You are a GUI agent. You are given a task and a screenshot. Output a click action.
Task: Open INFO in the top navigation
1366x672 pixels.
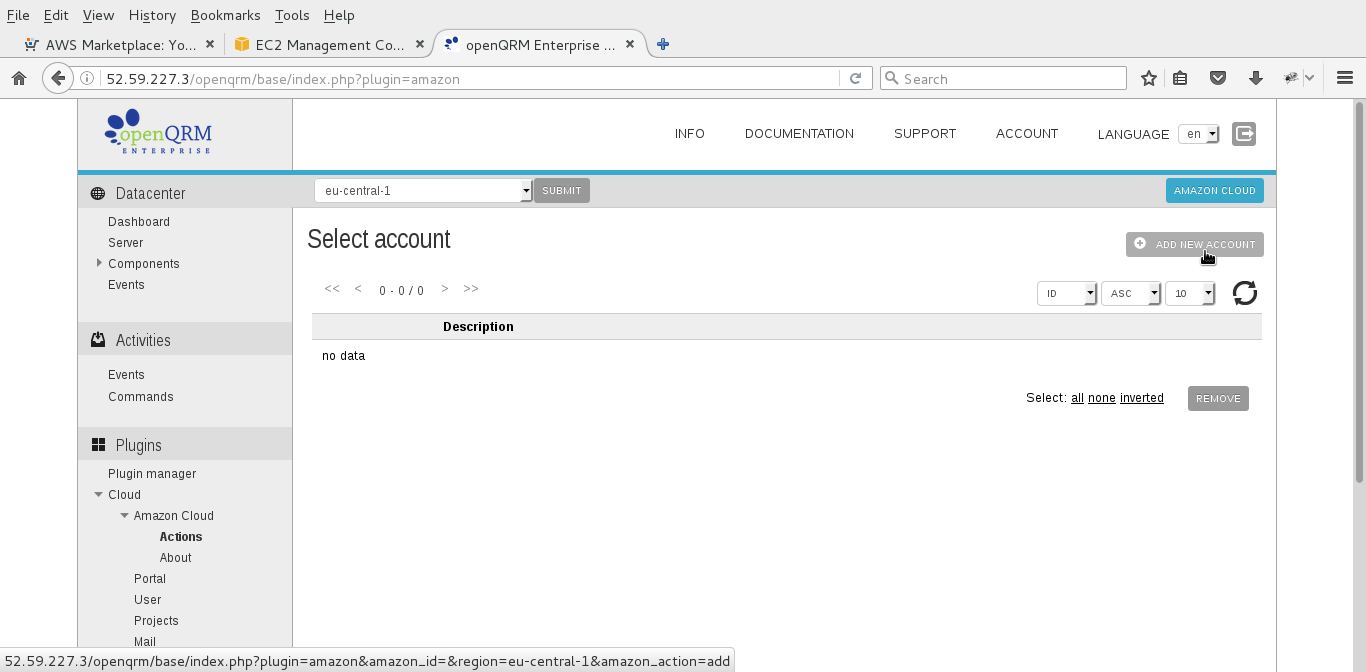point(690,133)
